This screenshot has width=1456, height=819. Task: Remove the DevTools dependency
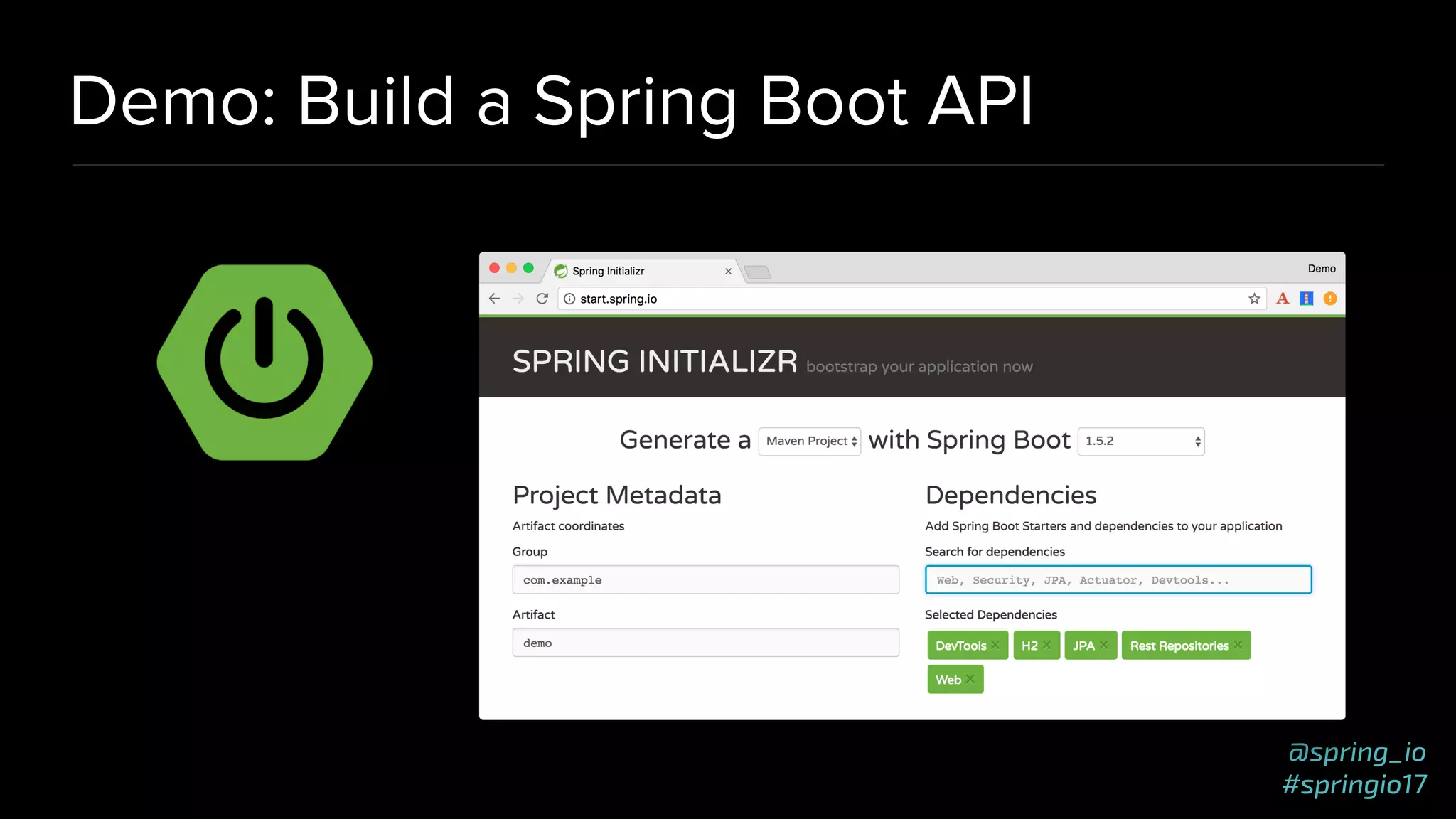pos(995,645)
